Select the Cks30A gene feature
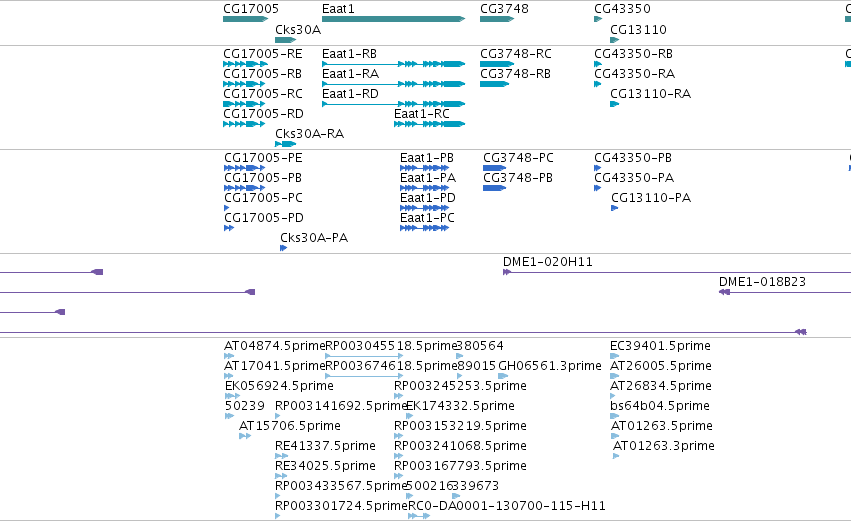Viewport: 851px width, 521px height. click(285, 40)
